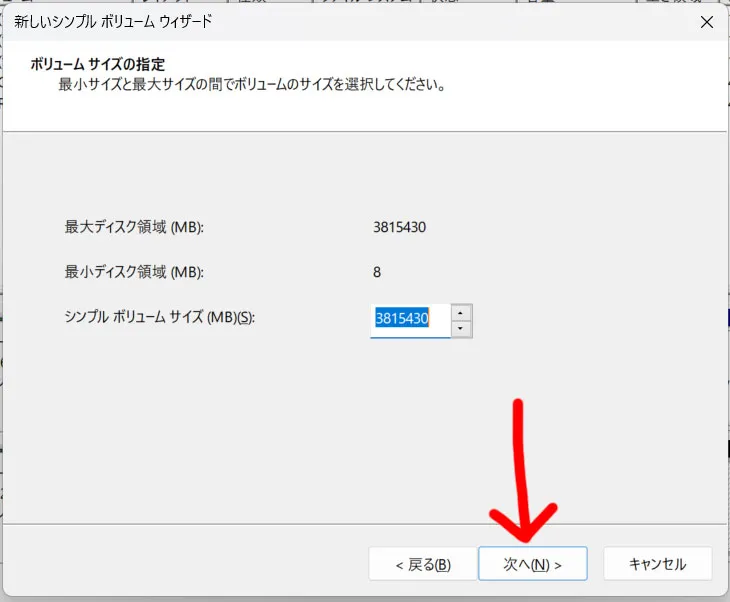Image resolution: width=730 pixels, height=602 pixels.
Task: Click the wizard title bar text
Action: (x=113, y=22)
